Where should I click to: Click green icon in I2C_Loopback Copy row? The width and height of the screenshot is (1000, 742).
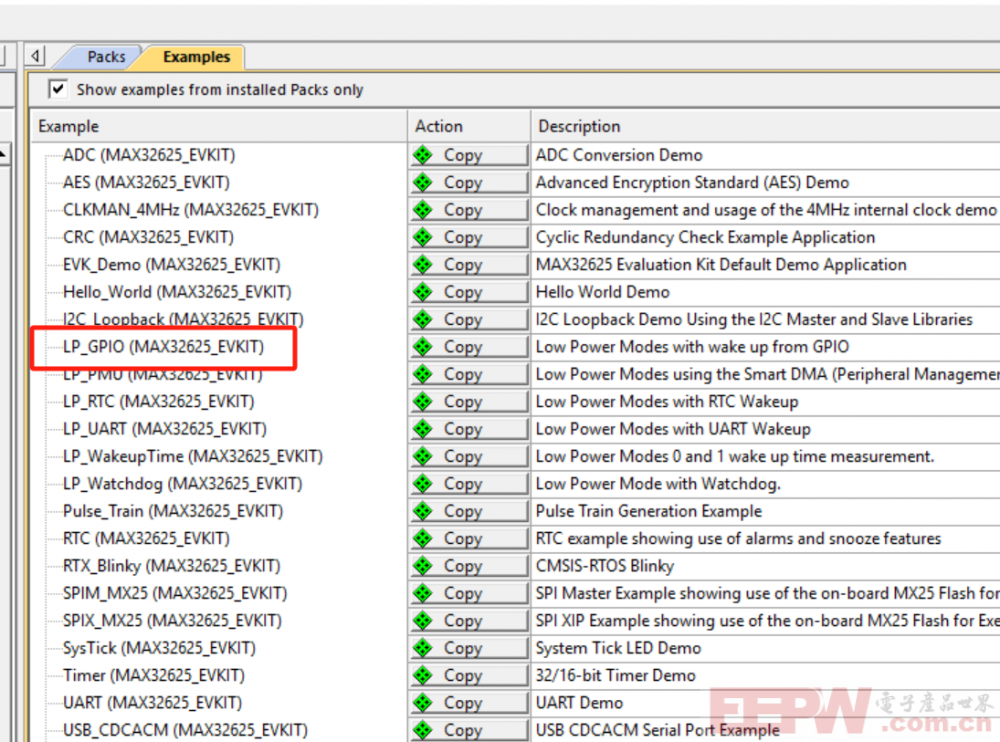(x=422, y=319)
